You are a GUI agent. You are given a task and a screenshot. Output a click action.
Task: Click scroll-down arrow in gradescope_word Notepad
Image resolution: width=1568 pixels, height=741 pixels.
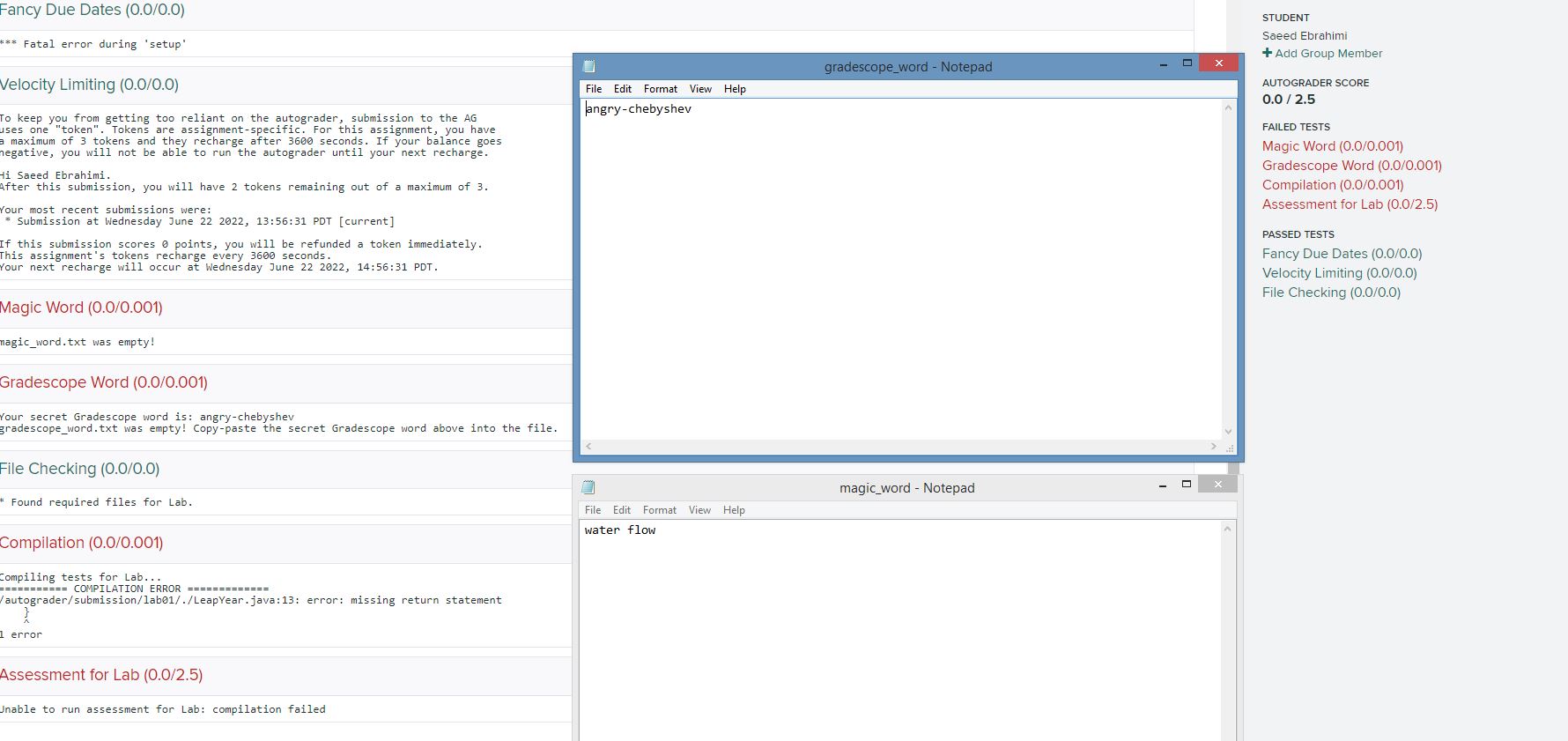1228,432
